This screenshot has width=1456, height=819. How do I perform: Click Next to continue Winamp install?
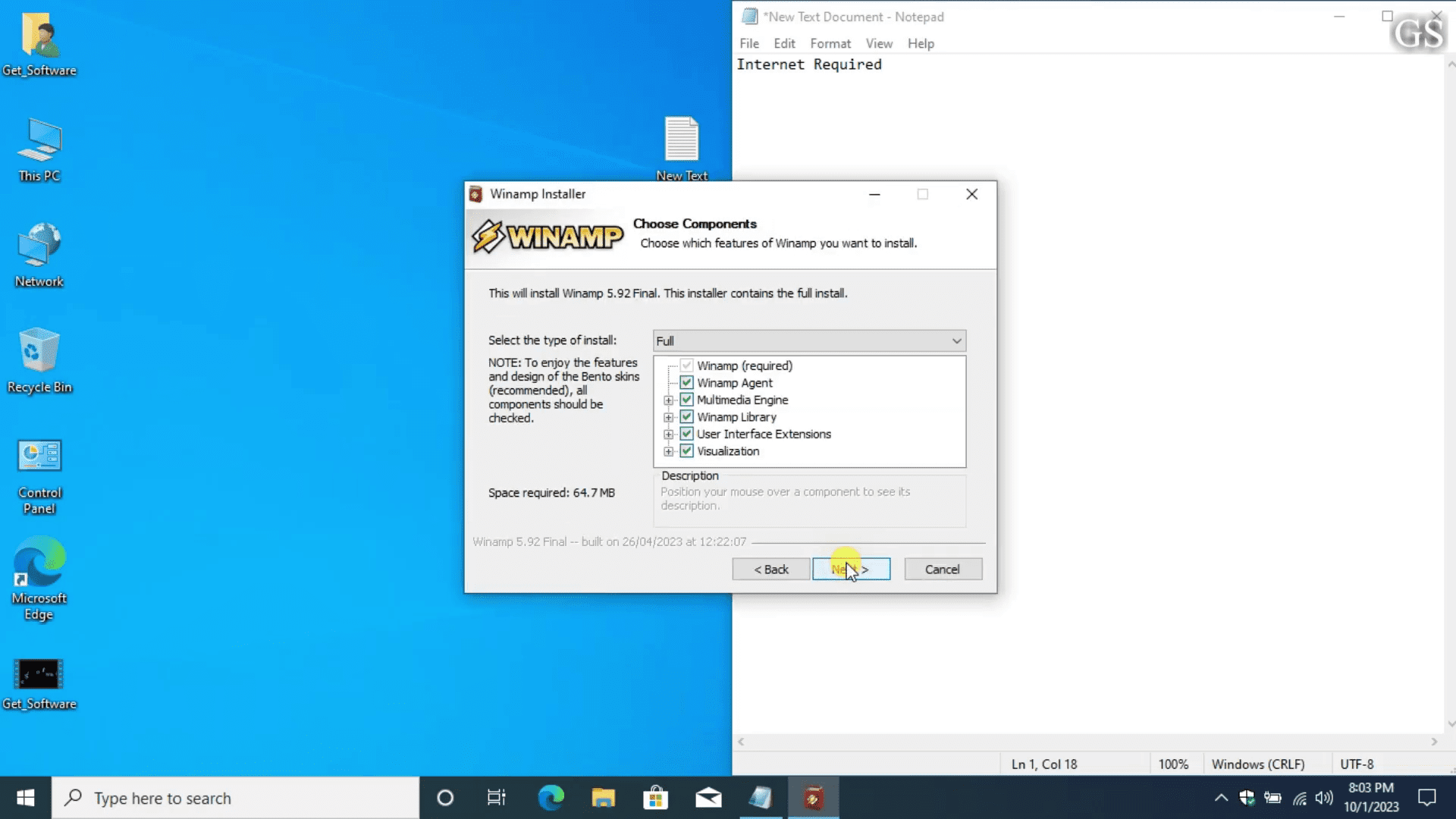click(x=851, y=570)
